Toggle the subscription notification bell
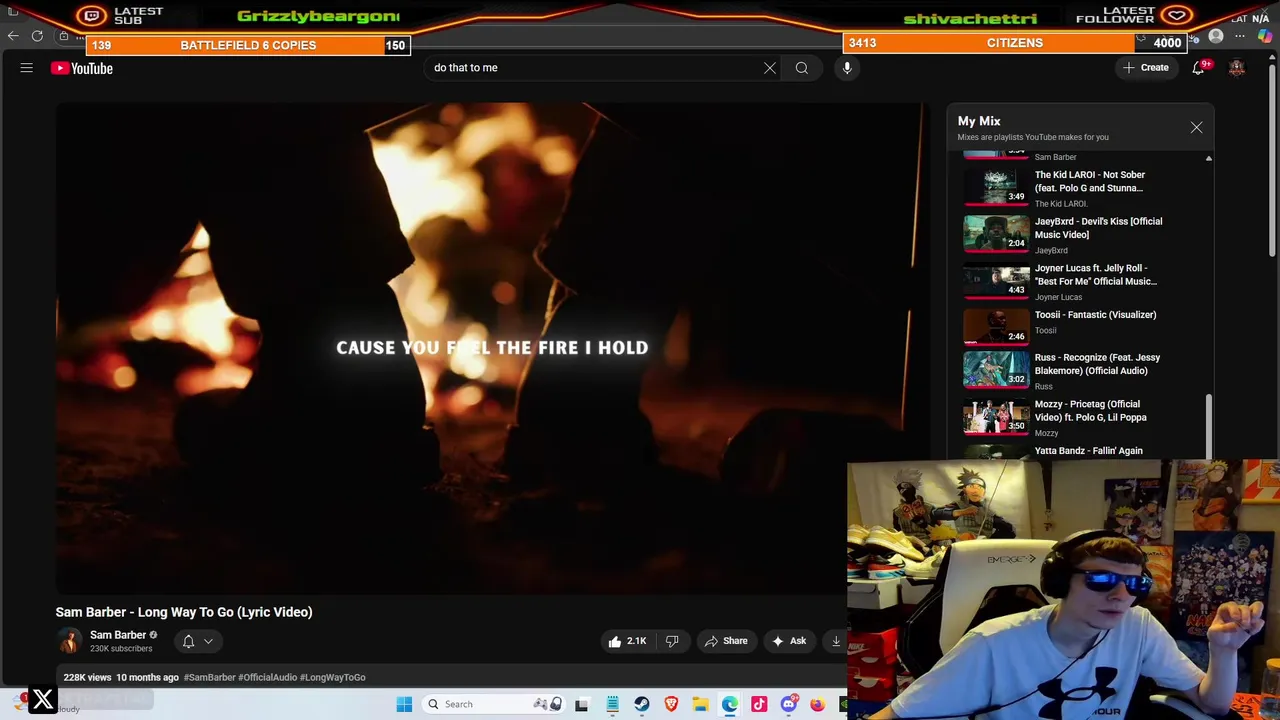The image size is (1280, 720). point(188,641)
